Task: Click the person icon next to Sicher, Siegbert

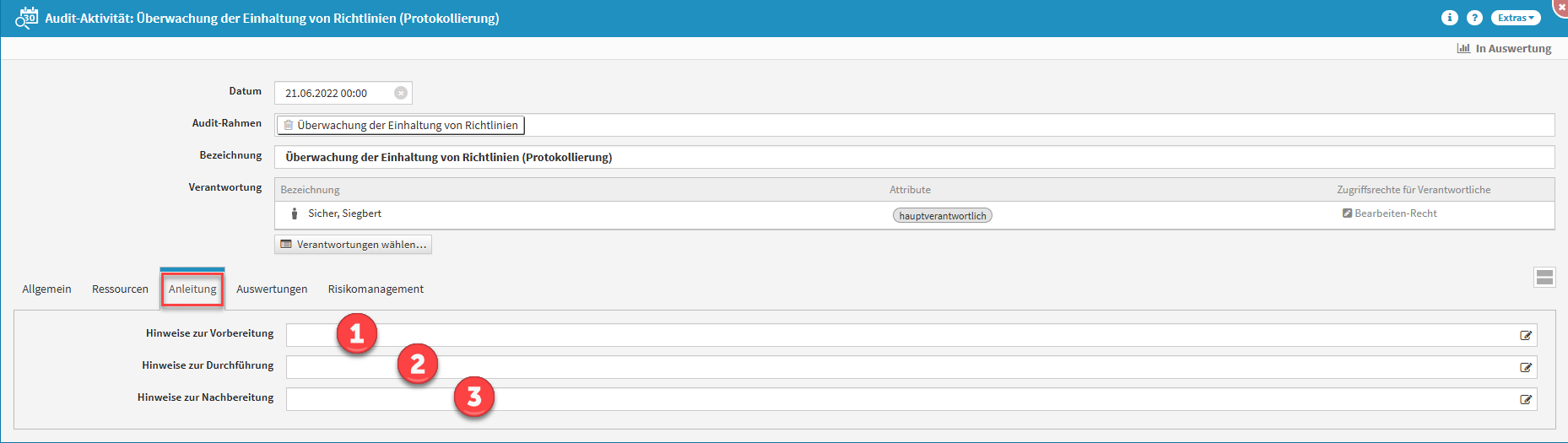Action: pyautogui.click(x=294, y=213)
